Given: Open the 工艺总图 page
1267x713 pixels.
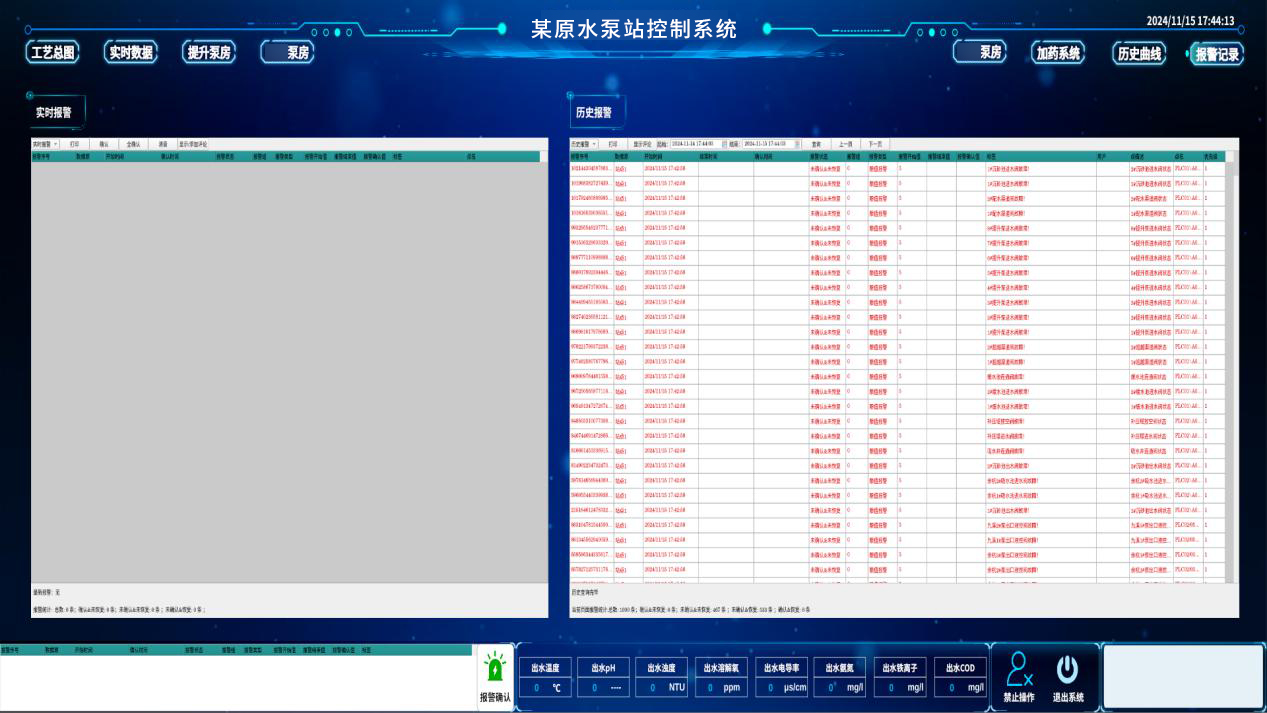Looking at the screenshot, I should pos(52,53).
